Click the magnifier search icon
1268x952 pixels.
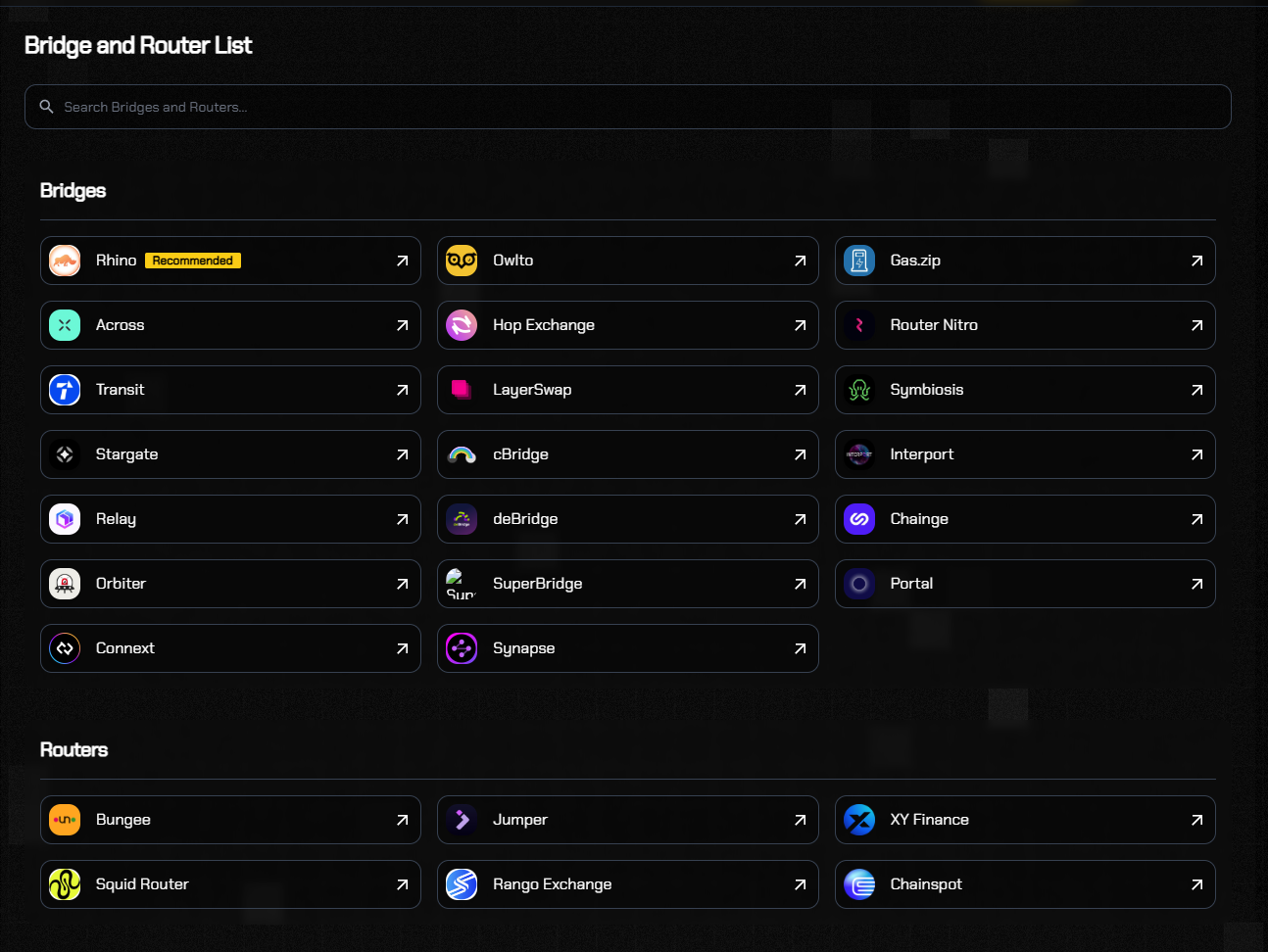coord(46,107)
